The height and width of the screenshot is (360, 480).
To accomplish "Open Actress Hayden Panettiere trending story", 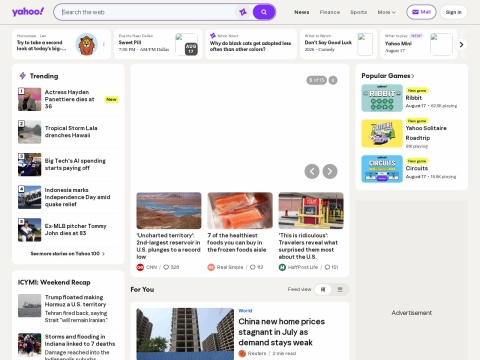I will [x=69, y=99].
